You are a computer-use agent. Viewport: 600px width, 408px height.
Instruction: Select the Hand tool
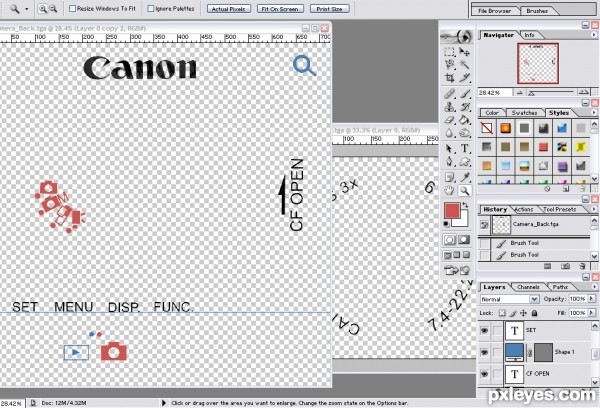450,190
